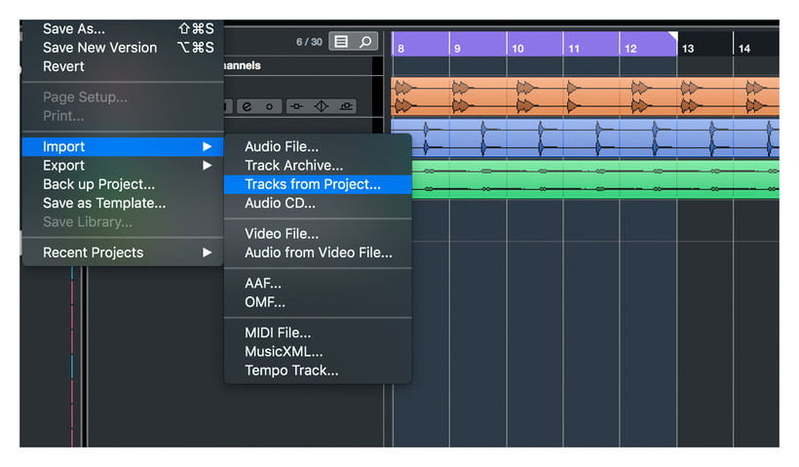Viewport: 799px width, 467px height.
Task: Expand the Import submenu arrow
Action: point(207,147)
